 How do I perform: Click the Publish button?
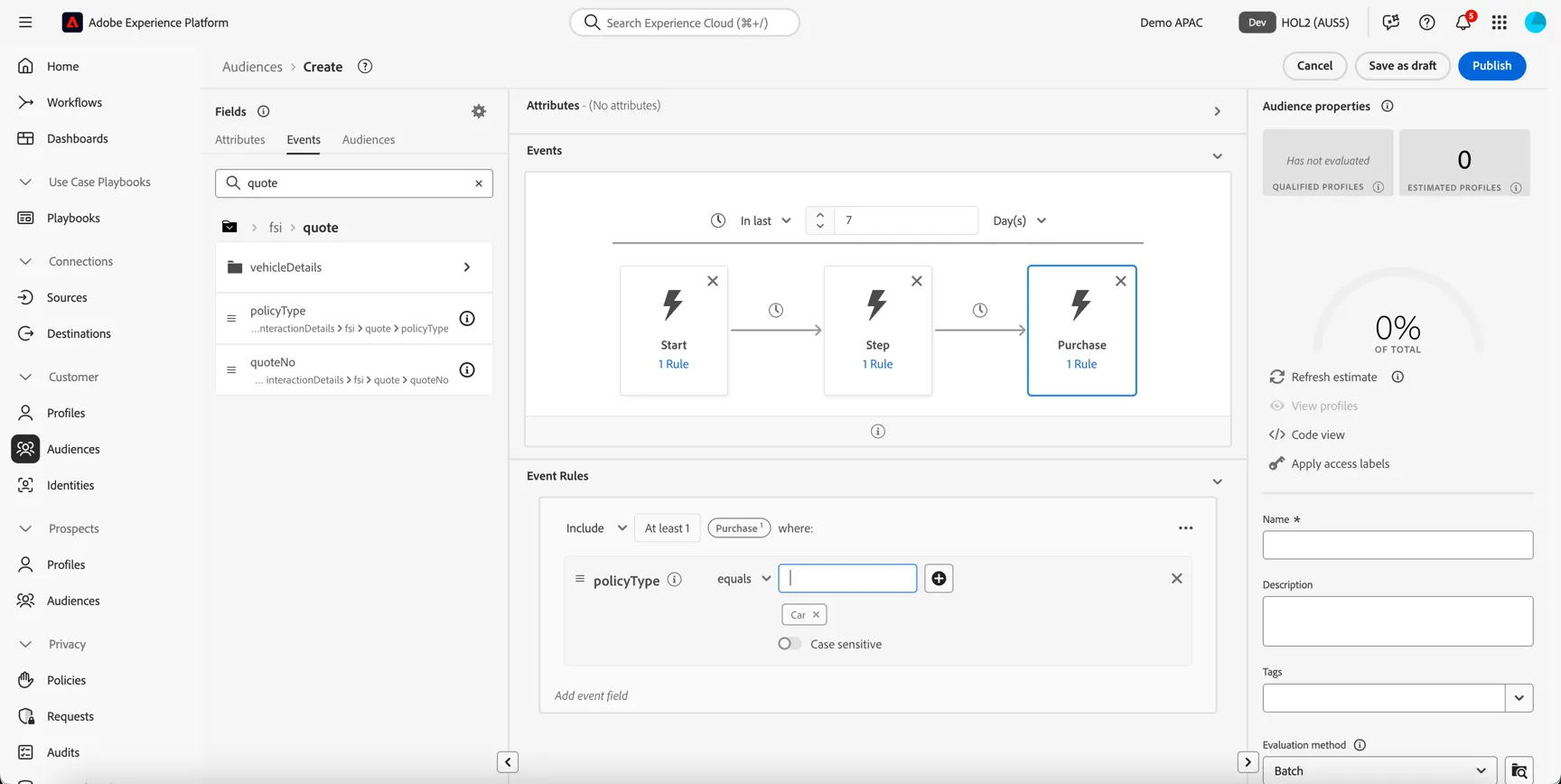(x=1492, y=66)
